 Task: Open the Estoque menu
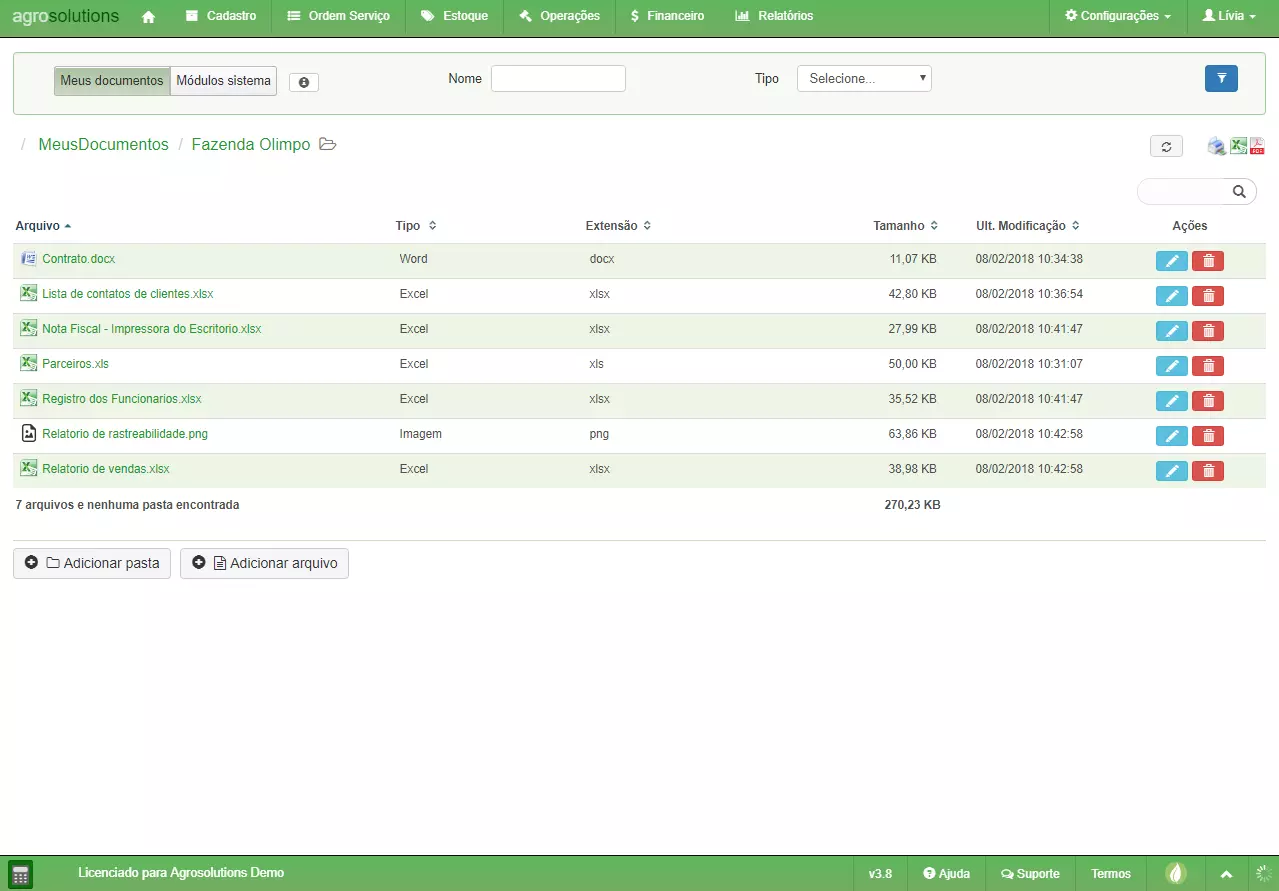pos(454,16)
